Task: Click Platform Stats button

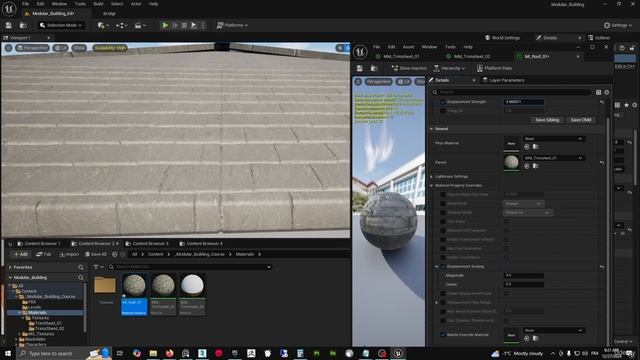Action: coord(494,68)
